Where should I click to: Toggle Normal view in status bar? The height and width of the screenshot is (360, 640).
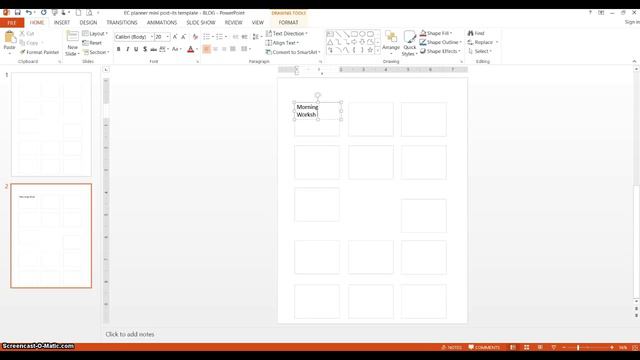[513, 347]
